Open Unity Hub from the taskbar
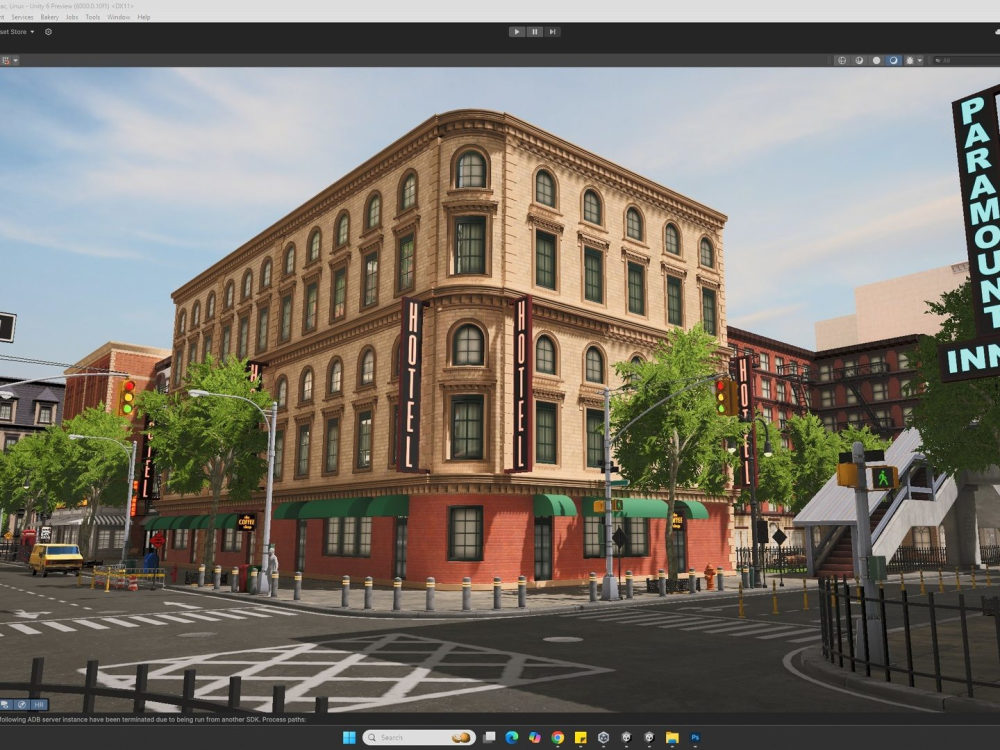Image resolution: width=1000 pixels, height=750 pixels. [603, 738]
